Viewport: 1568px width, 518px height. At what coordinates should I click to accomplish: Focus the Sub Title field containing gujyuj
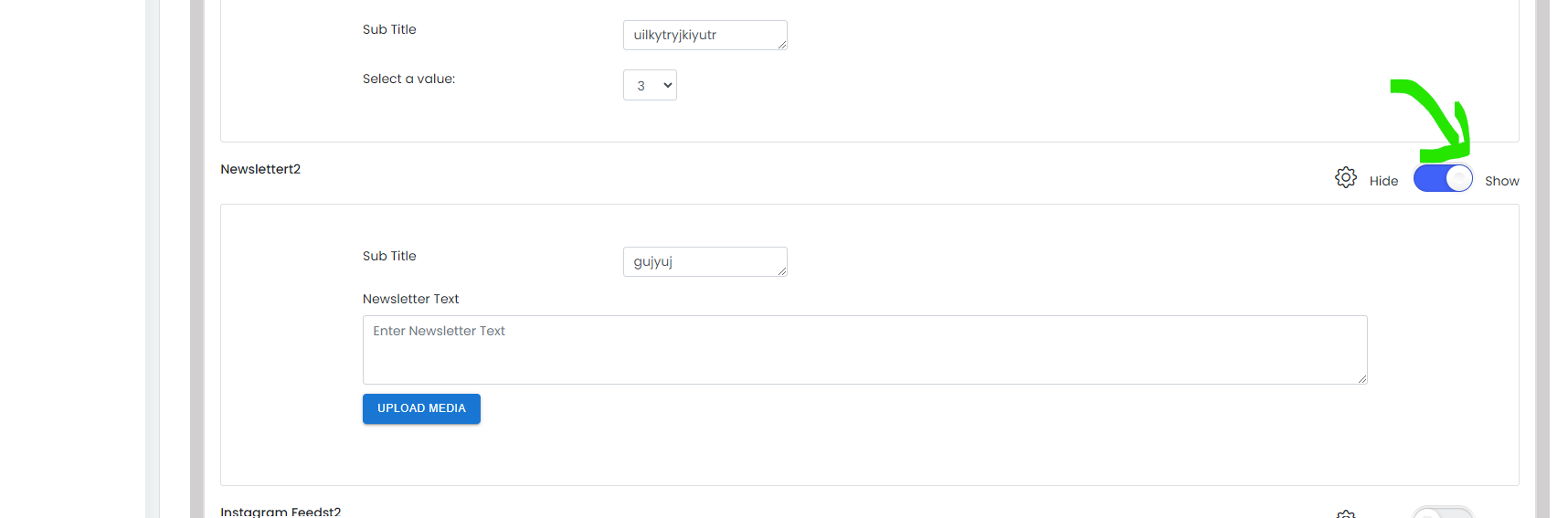pos(705,261)
